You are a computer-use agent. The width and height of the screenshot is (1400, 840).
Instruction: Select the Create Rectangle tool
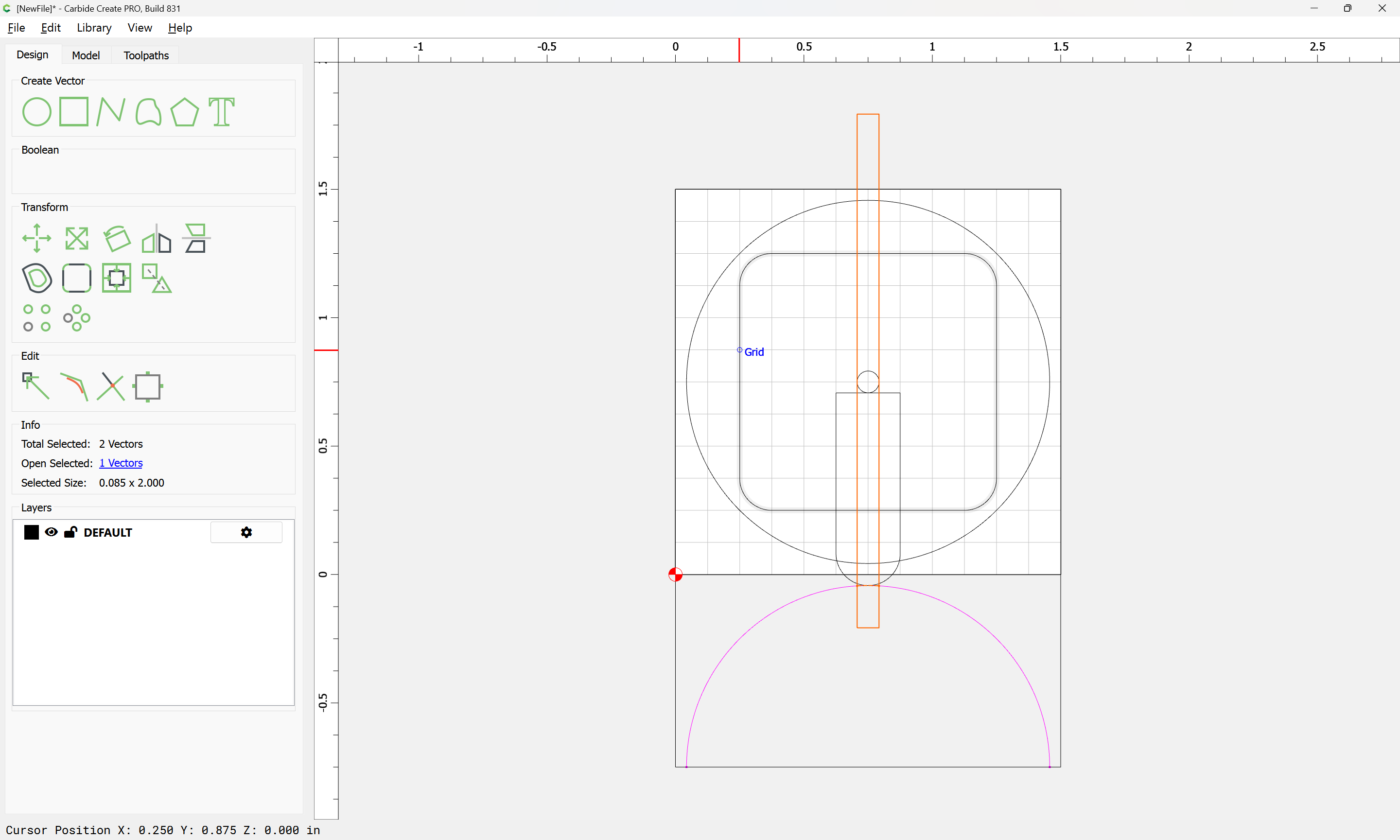coord(73,111)
